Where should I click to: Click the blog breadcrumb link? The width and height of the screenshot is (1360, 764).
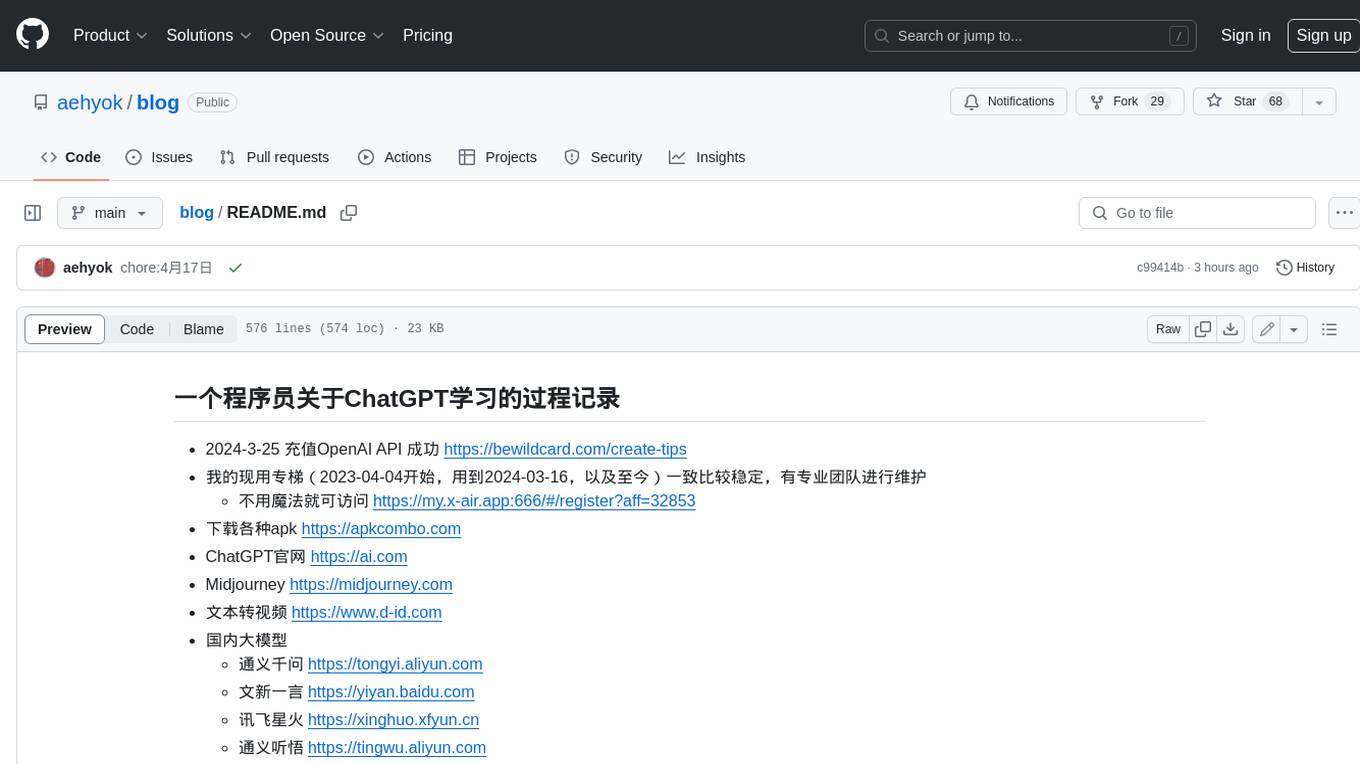pyautogui.click(x=196, y=212)
